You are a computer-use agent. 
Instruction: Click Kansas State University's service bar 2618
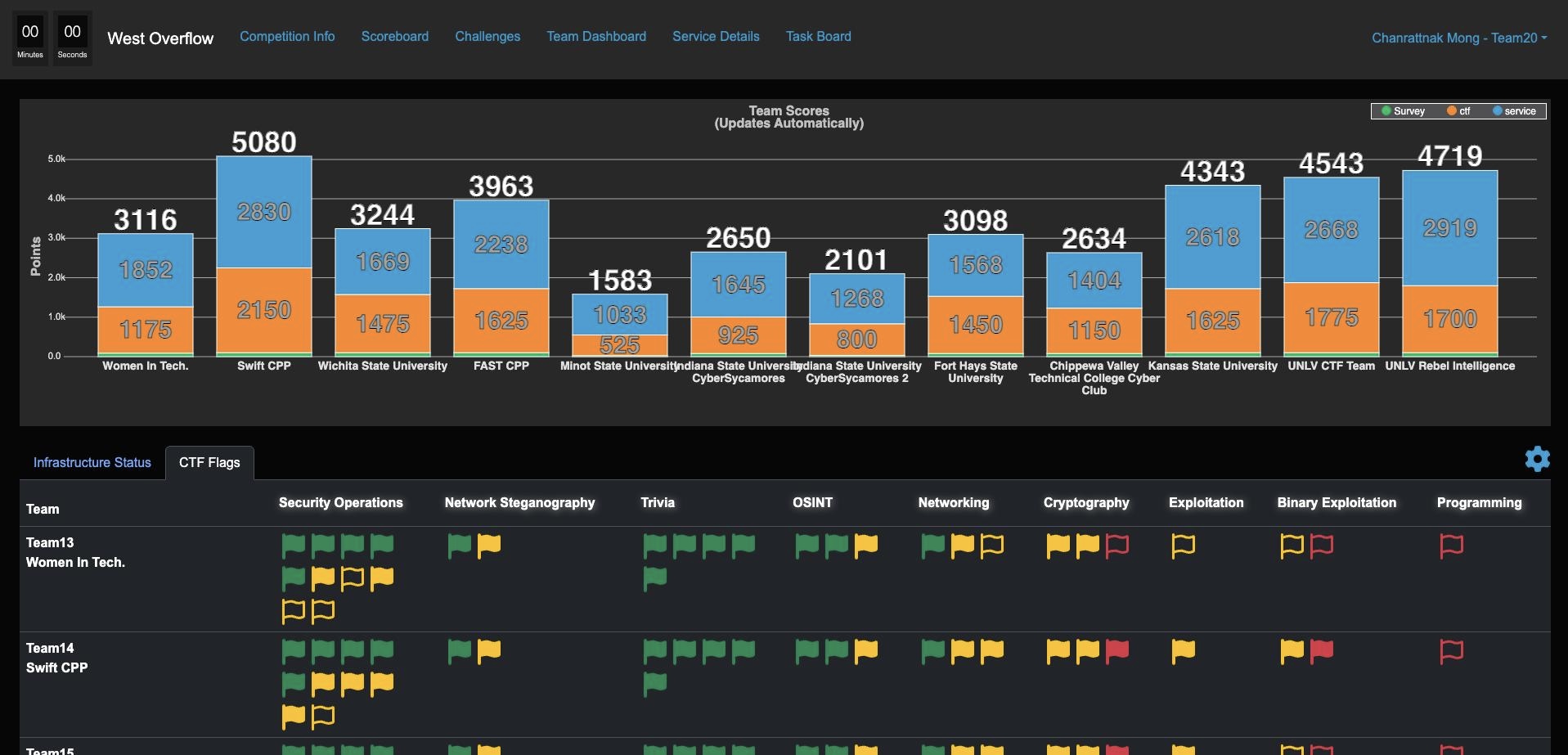pos(1213,237)
